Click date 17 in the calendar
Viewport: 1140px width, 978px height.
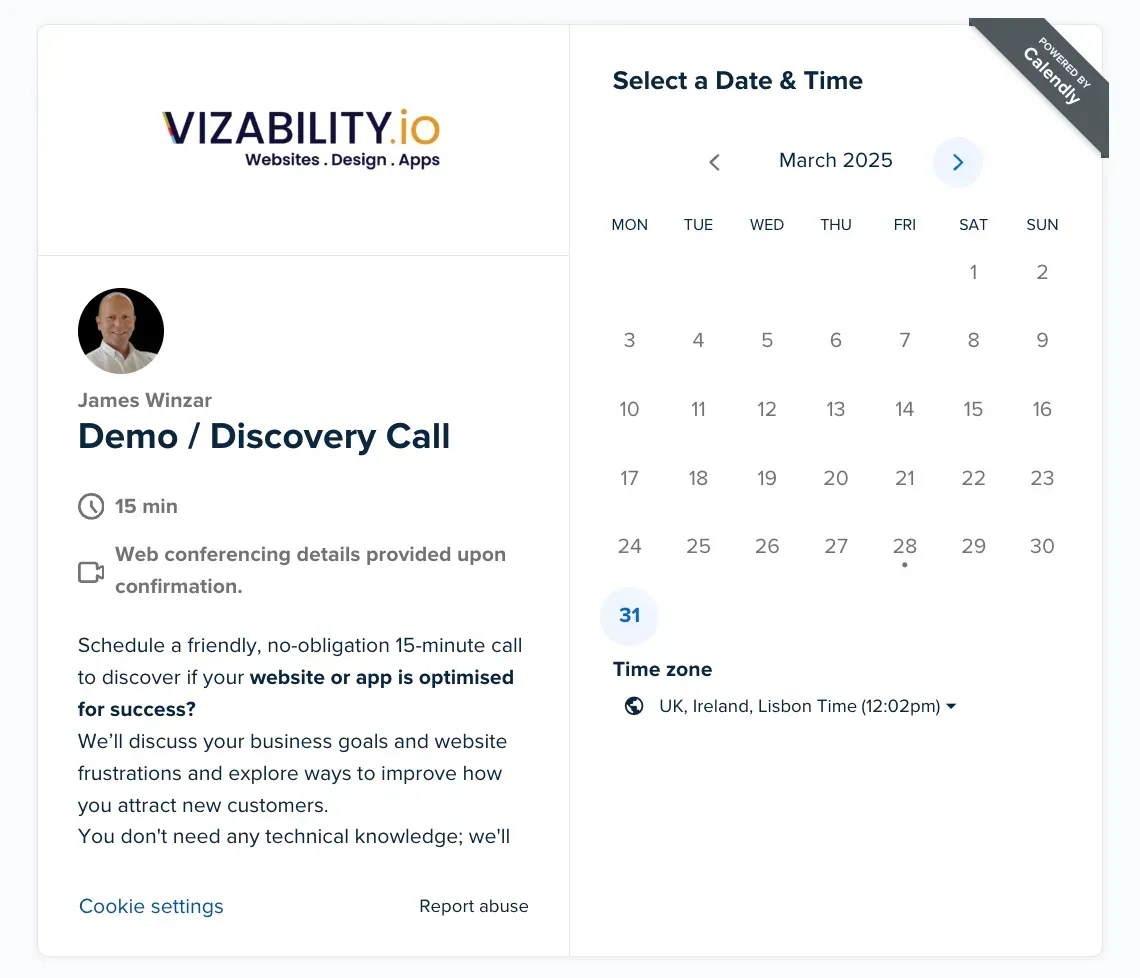(630, 478)
